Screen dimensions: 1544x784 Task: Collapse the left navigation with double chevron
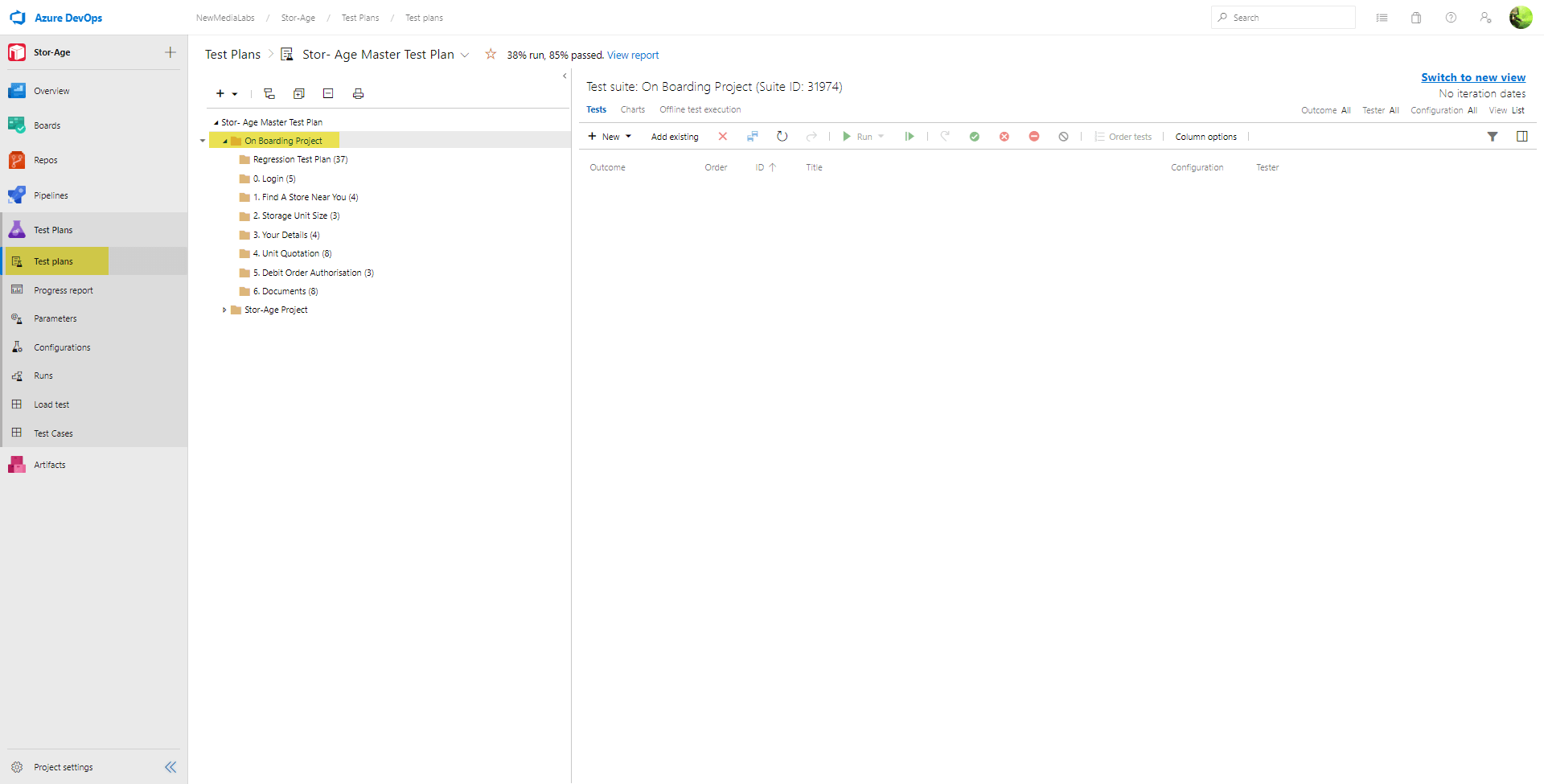[x=170, y=767]
